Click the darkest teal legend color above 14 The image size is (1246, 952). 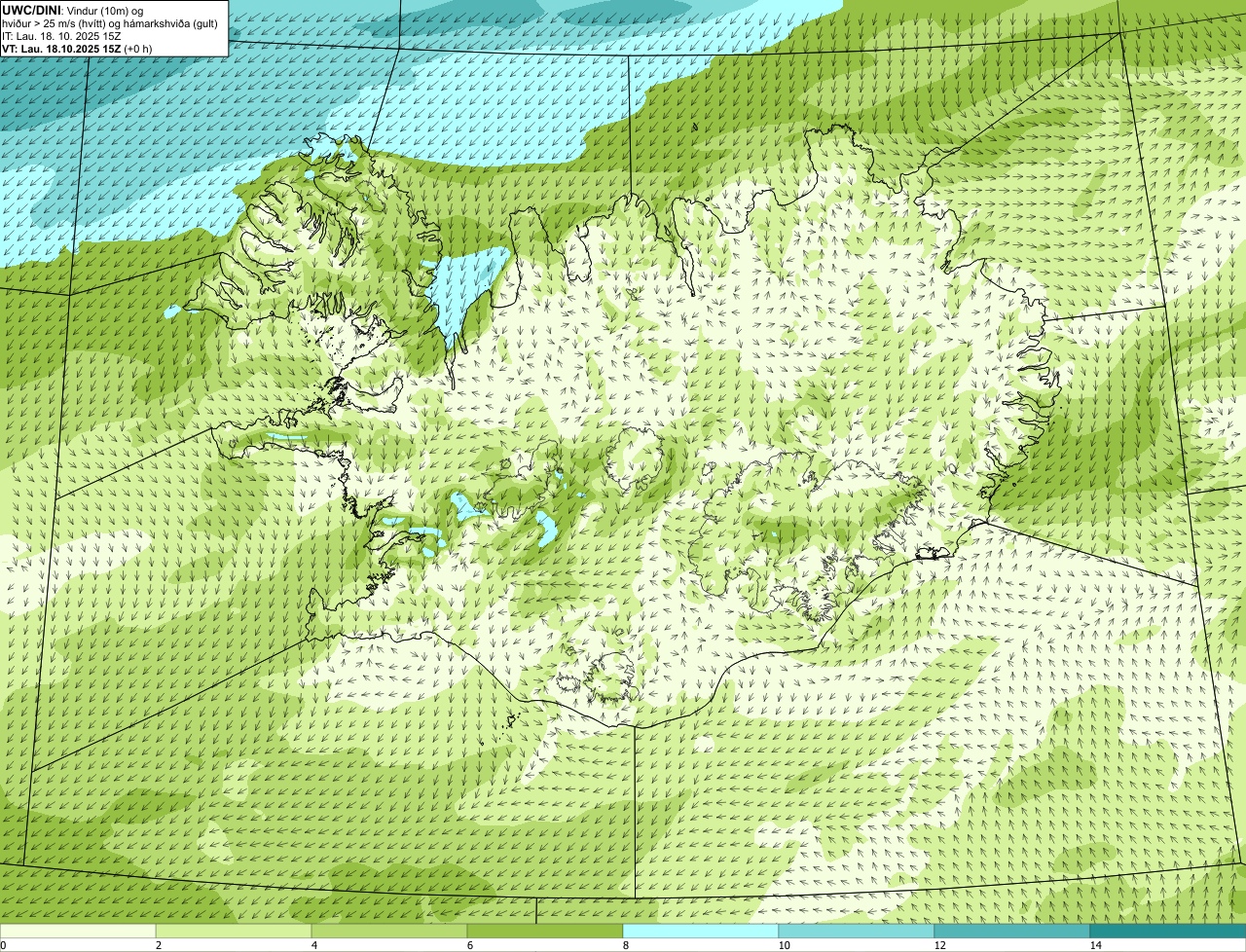pyautogui.click(x=1168, y=931)
